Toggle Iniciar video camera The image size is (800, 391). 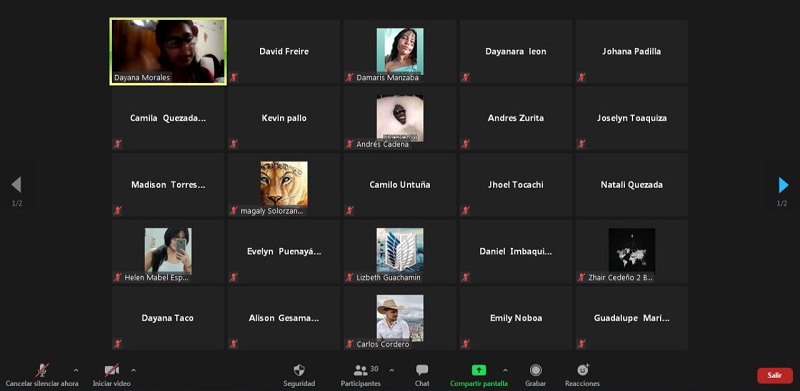coord(112,370)
